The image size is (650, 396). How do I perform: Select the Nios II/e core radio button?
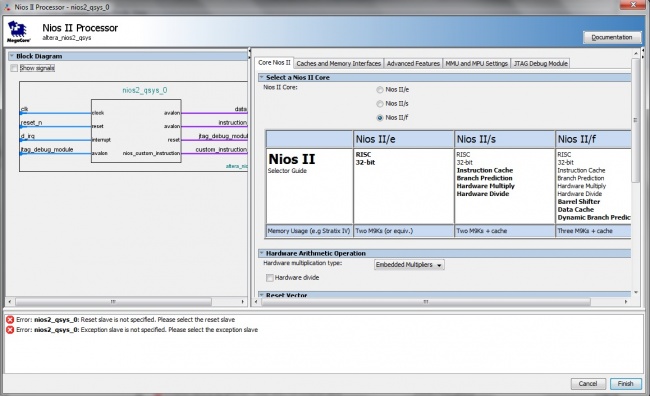click(x=379, y=90)
